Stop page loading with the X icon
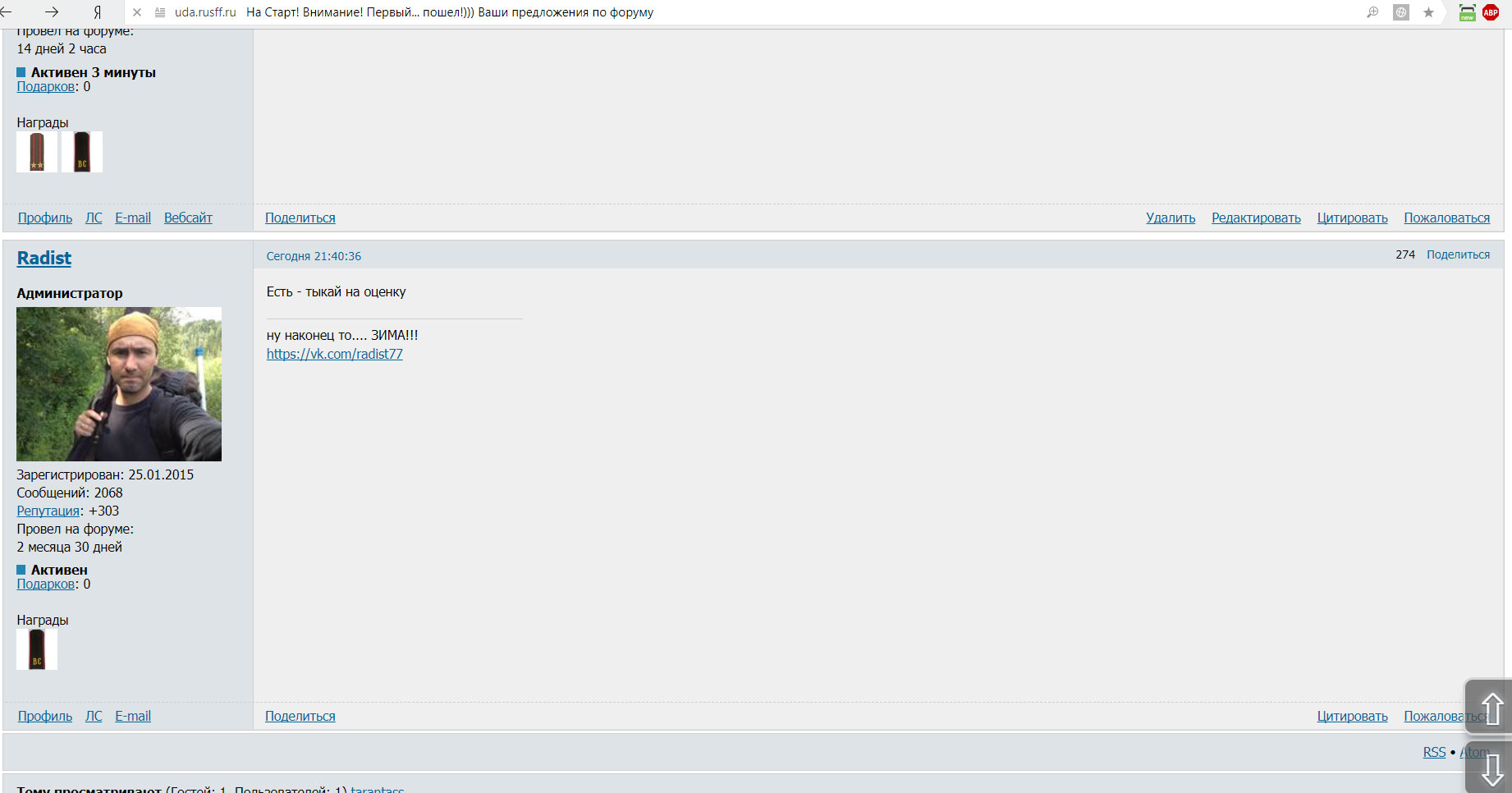The image size is (1512, 793). tap(137, 12)
